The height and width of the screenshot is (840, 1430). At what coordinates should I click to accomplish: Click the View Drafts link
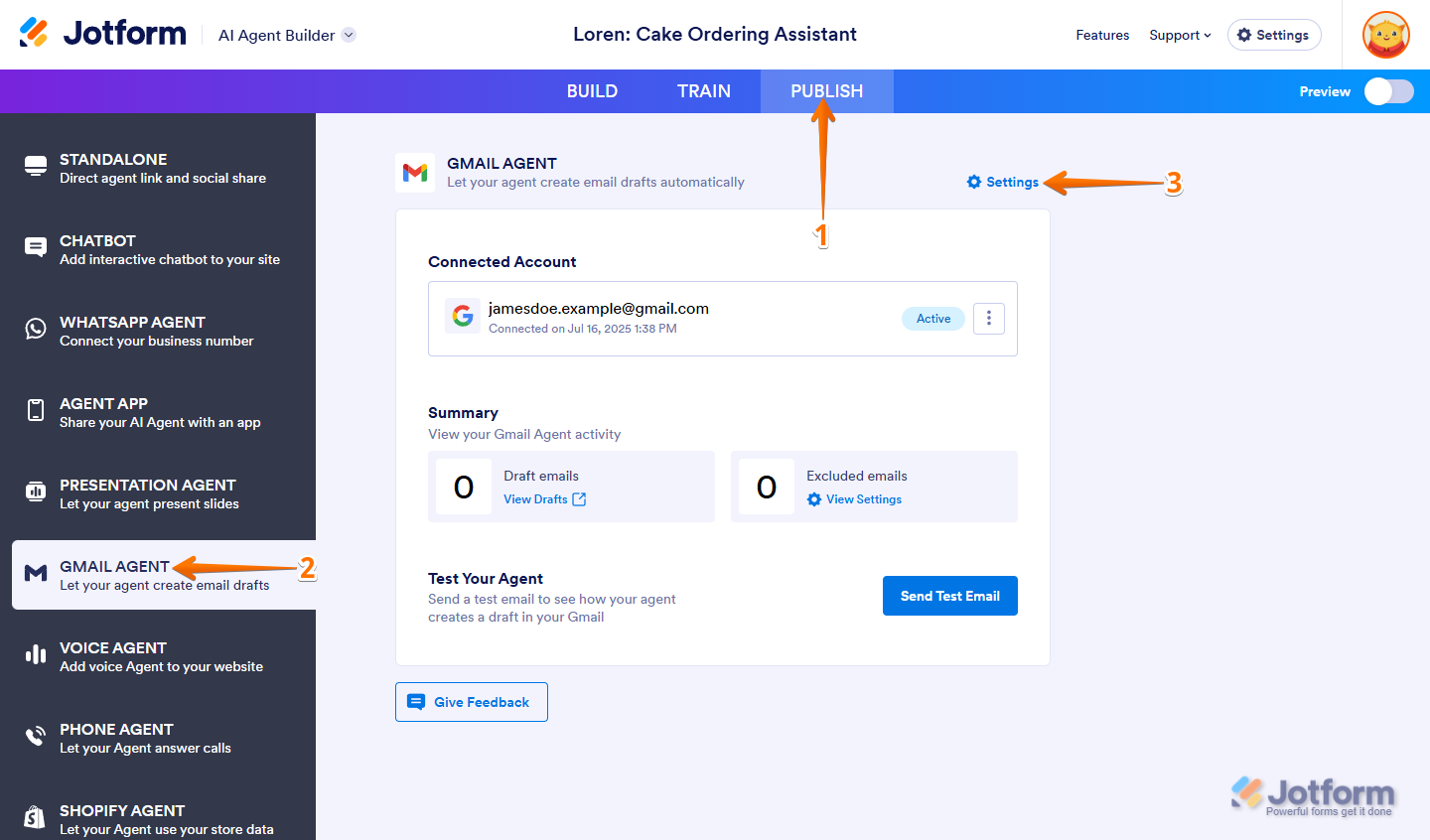coord(545,499)
